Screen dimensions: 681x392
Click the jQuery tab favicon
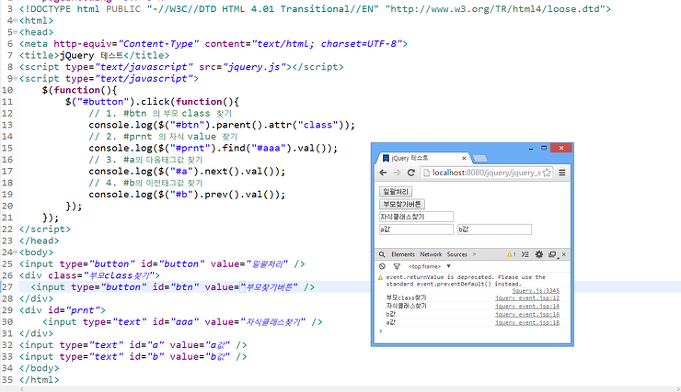[x=385, y=158]
